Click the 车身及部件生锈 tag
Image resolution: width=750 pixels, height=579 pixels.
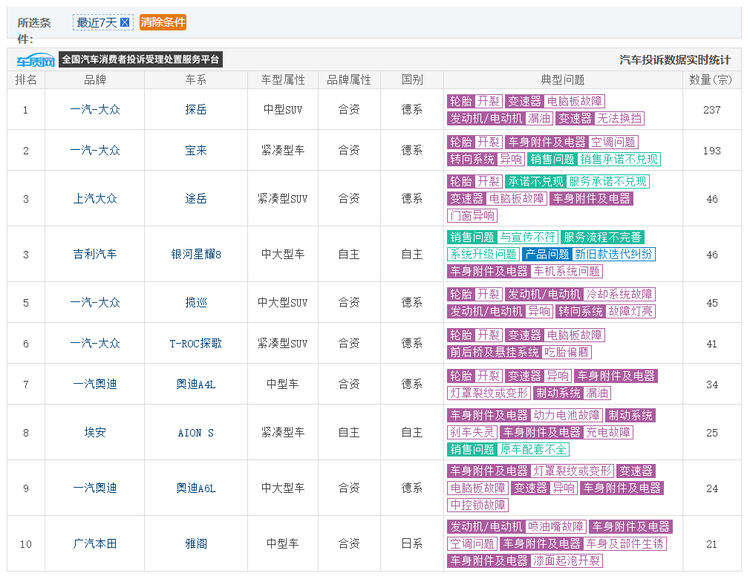625,544
